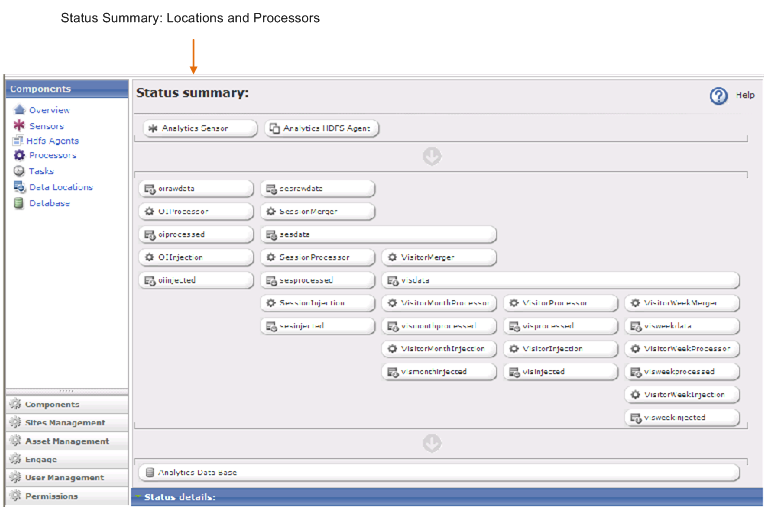Click the asterisk icon on Analytics Sensor
This screenshot has height=507, width=764.
coord(153,128)
